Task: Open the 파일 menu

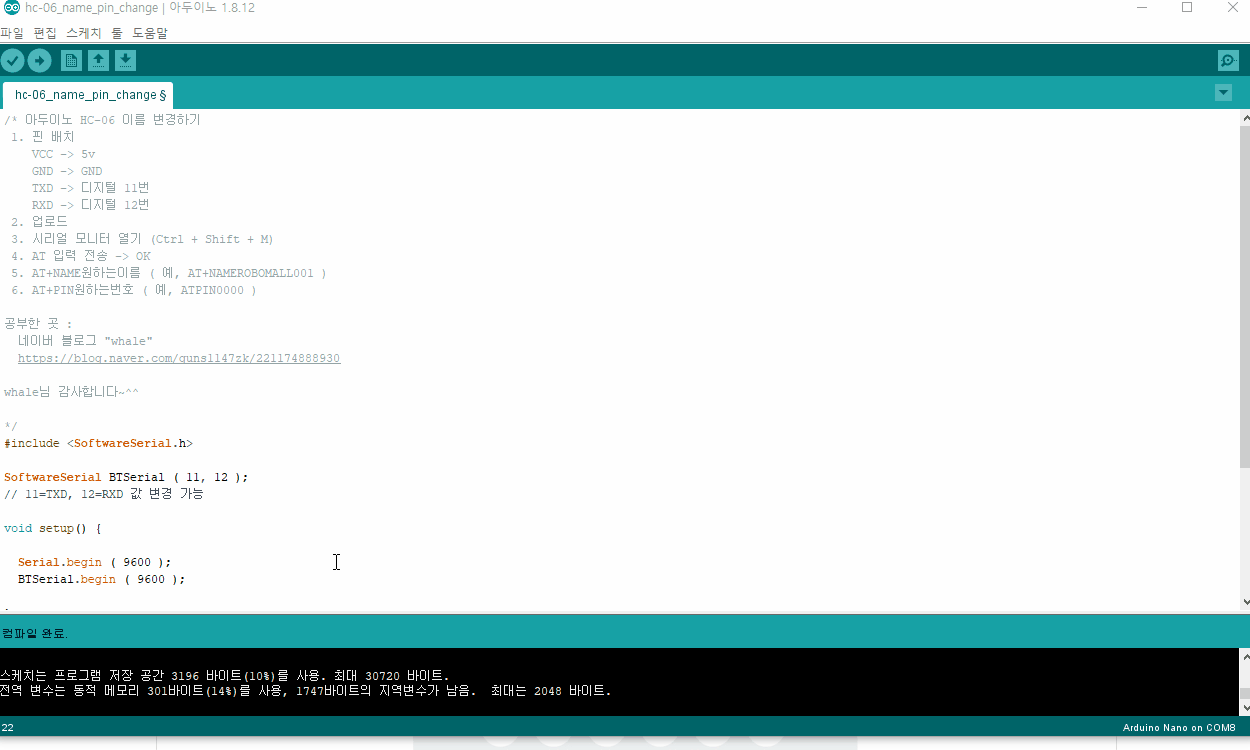Action: (12, 33)
